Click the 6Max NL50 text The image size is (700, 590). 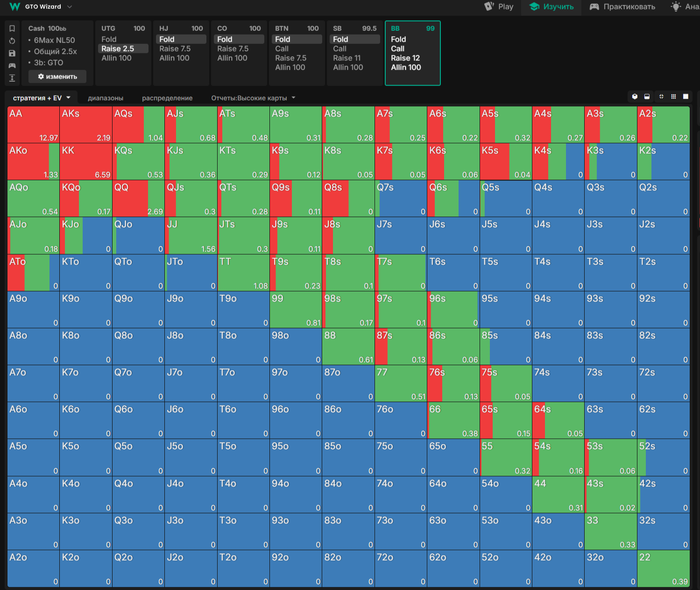click(54, 40)
